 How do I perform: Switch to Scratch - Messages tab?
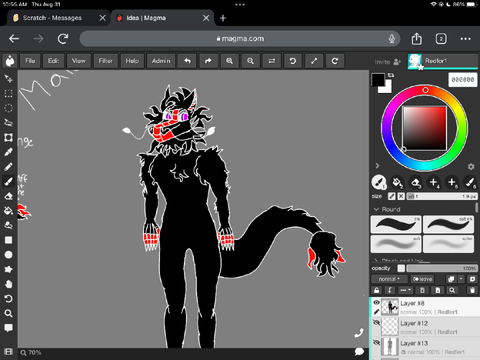pos(58,18)
